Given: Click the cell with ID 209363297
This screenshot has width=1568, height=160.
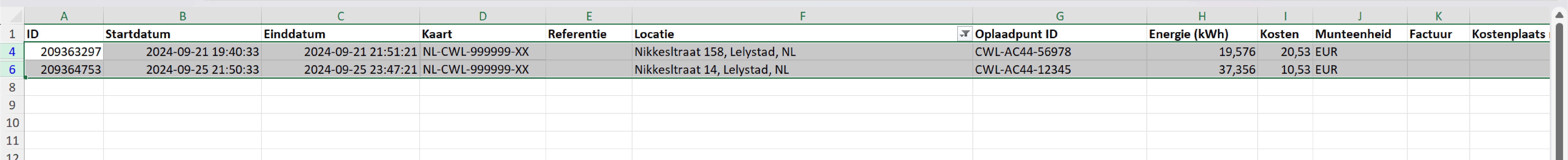Looking at the screenshot, I should pos(64,52).
